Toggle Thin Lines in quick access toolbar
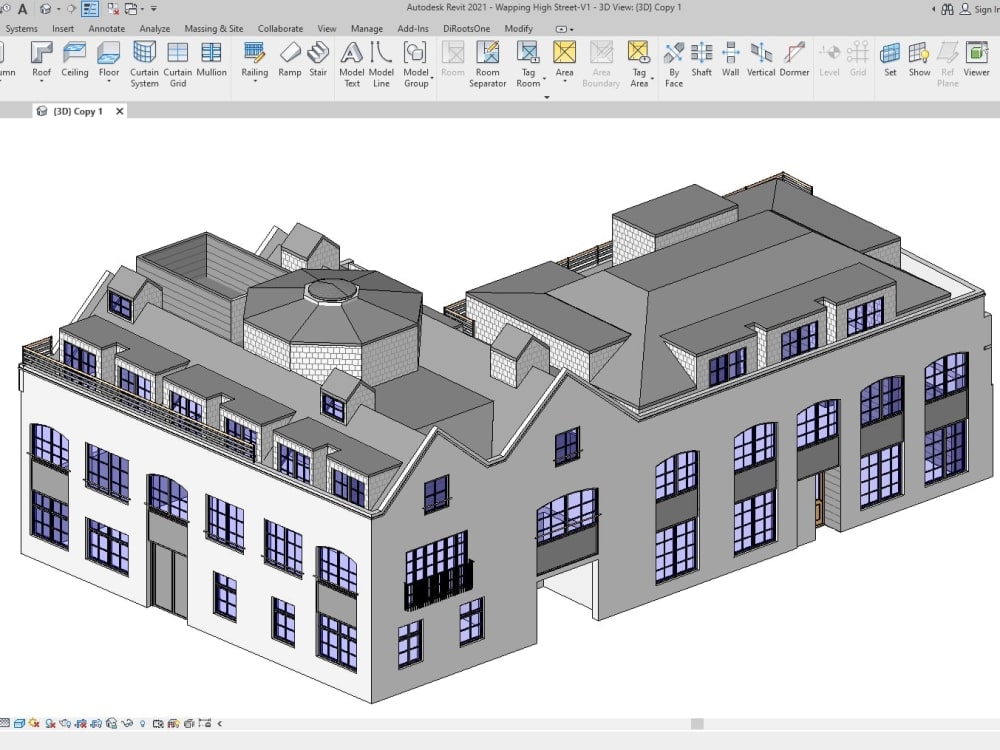This screenshot has height=750, width=1000. 90,9
